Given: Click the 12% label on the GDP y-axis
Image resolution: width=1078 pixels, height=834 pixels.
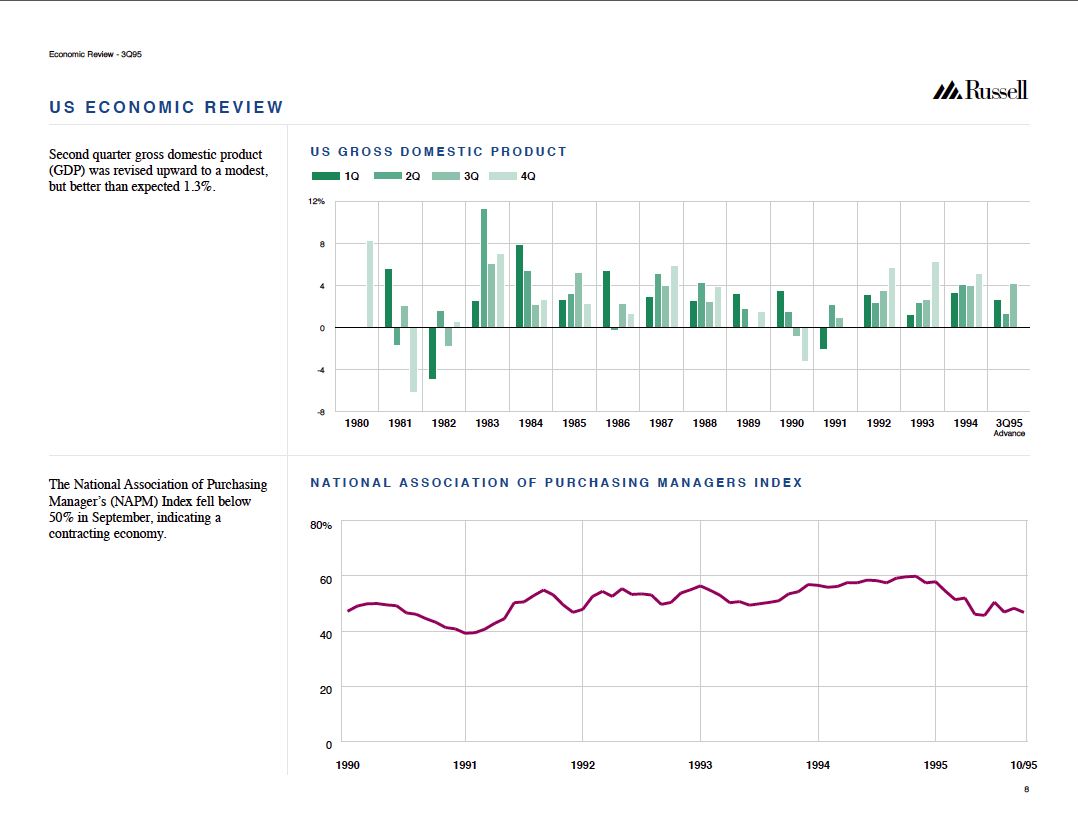Looking at the screenshot, I should point(316,202).
